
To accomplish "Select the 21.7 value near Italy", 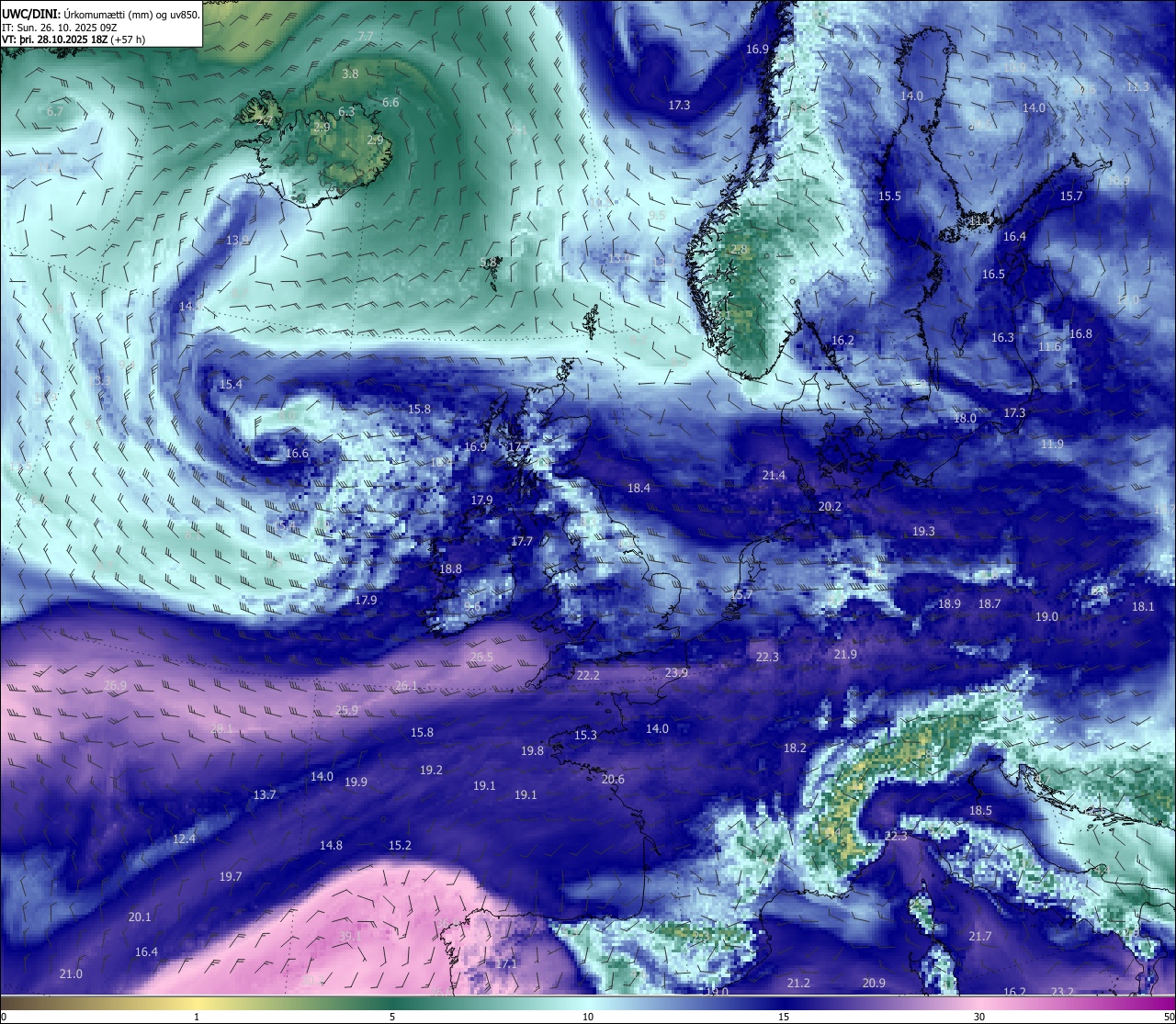I will coord(980,936).
